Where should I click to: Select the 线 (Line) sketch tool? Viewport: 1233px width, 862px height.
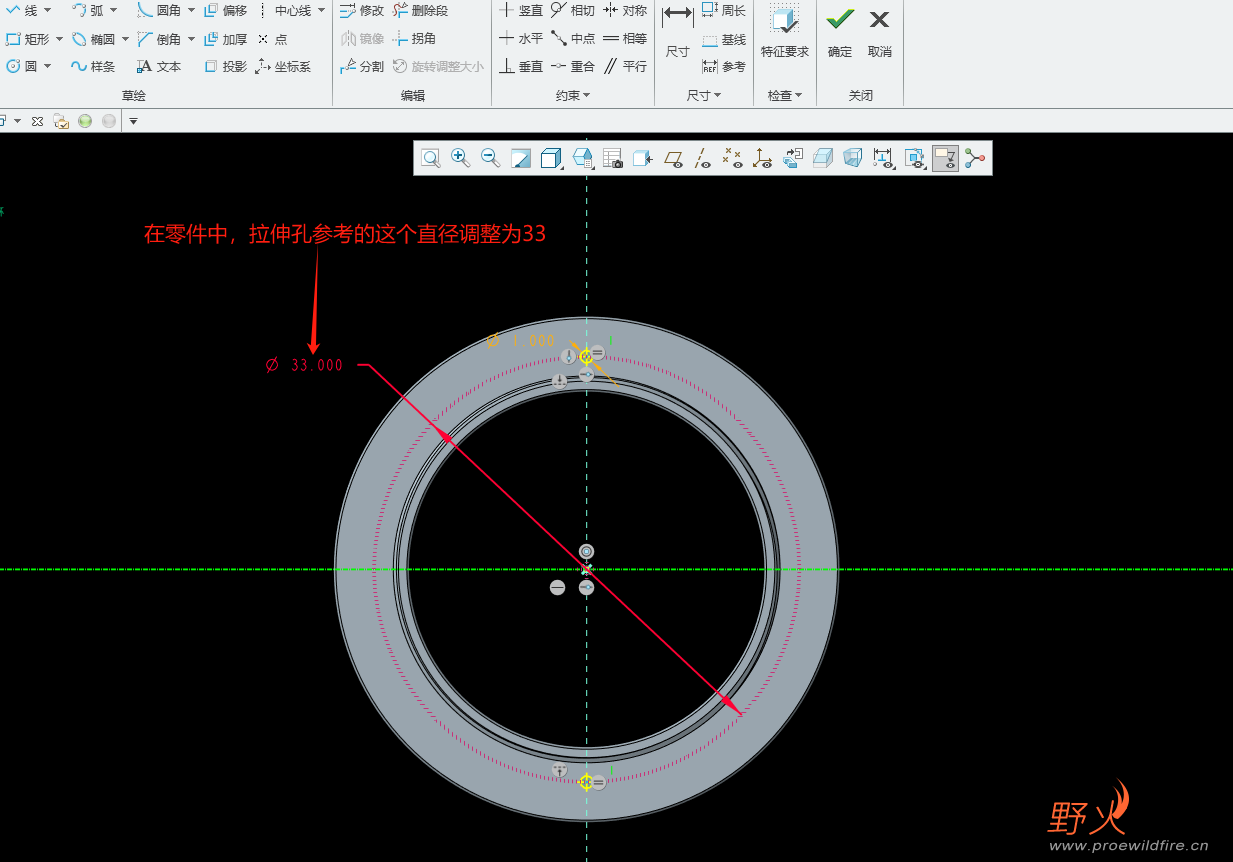coord(22,10)
